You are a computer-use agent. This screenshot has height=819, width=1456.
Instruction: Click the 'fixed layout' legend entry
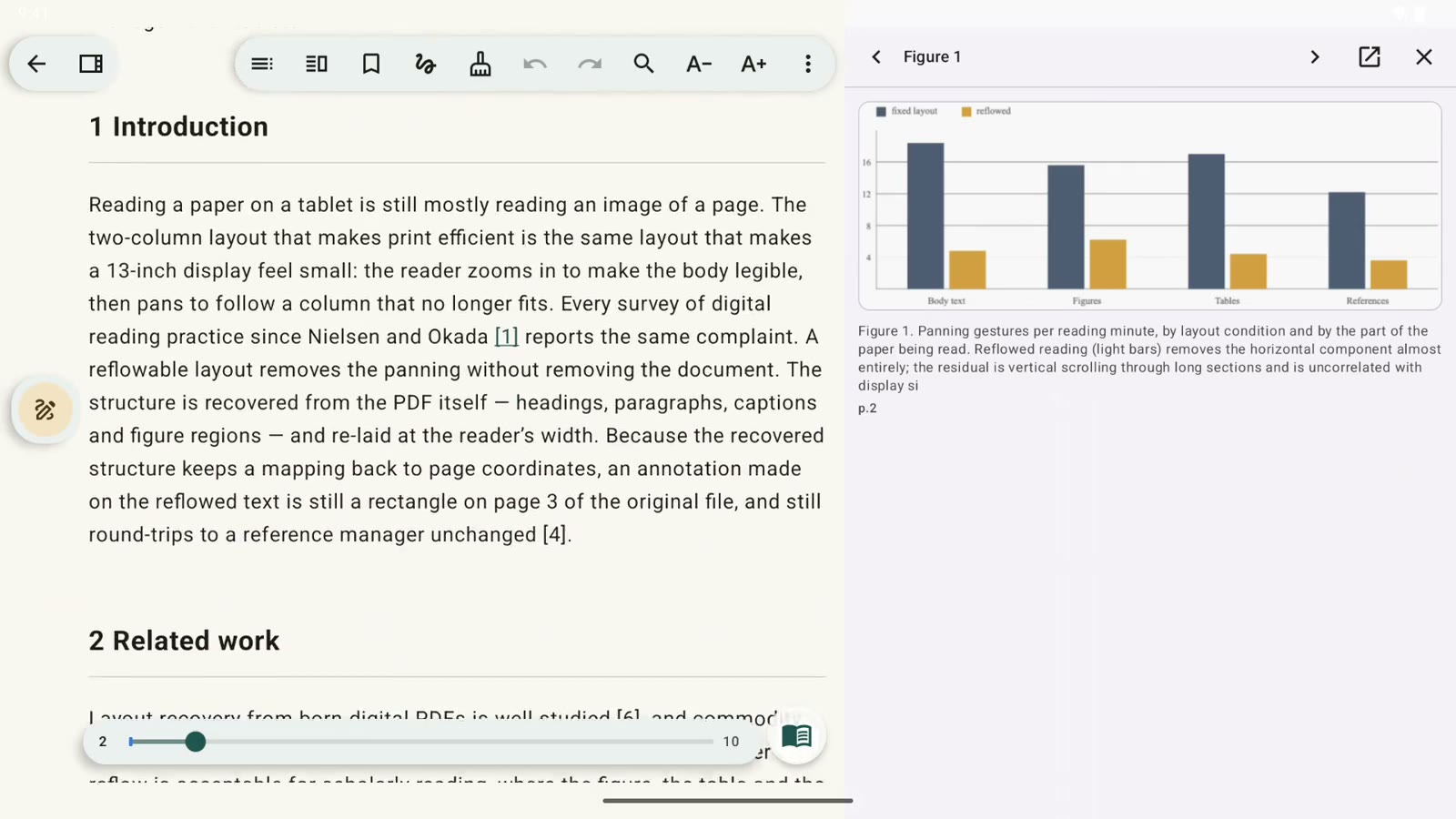(906, 111)
